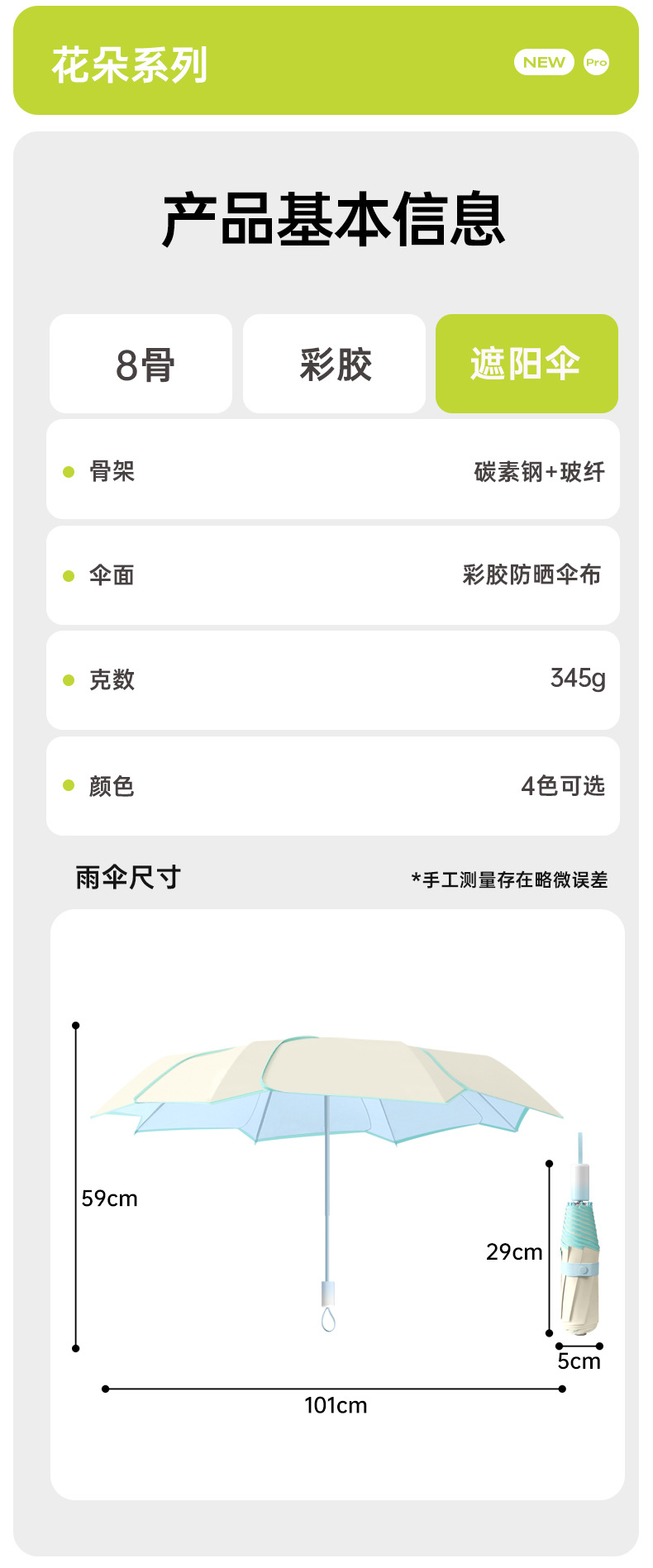Click the 101cm width label
The height and width of the screenshot is (1568, 653).
coord(336,1405)
